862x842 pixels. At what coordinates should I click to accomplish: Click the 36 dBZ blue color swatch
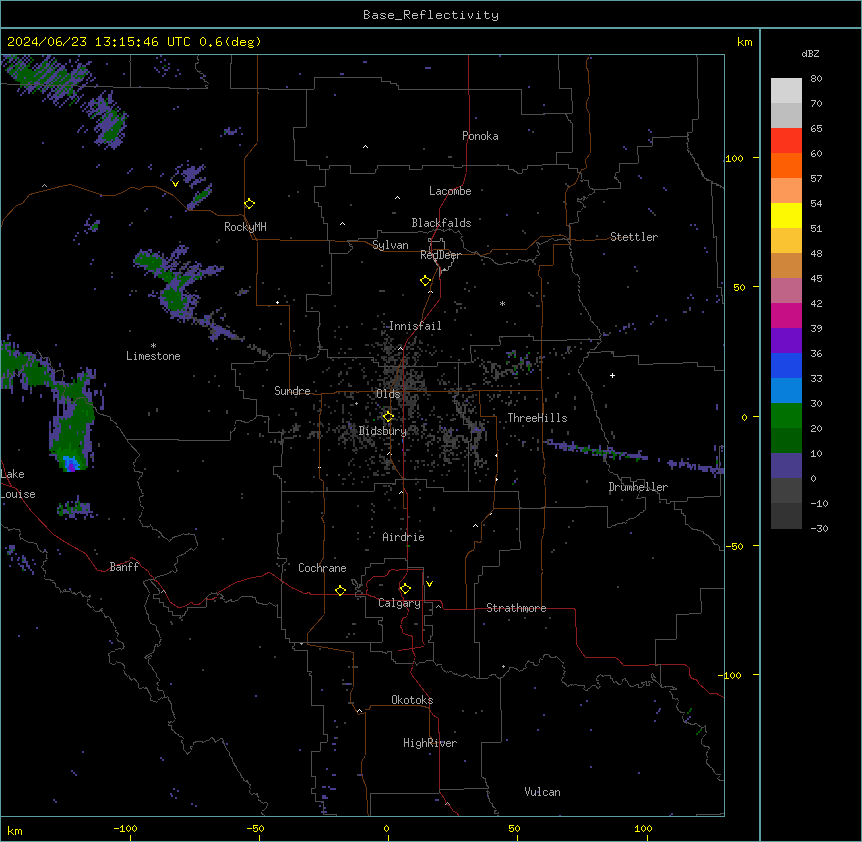[x=786, y=365]
